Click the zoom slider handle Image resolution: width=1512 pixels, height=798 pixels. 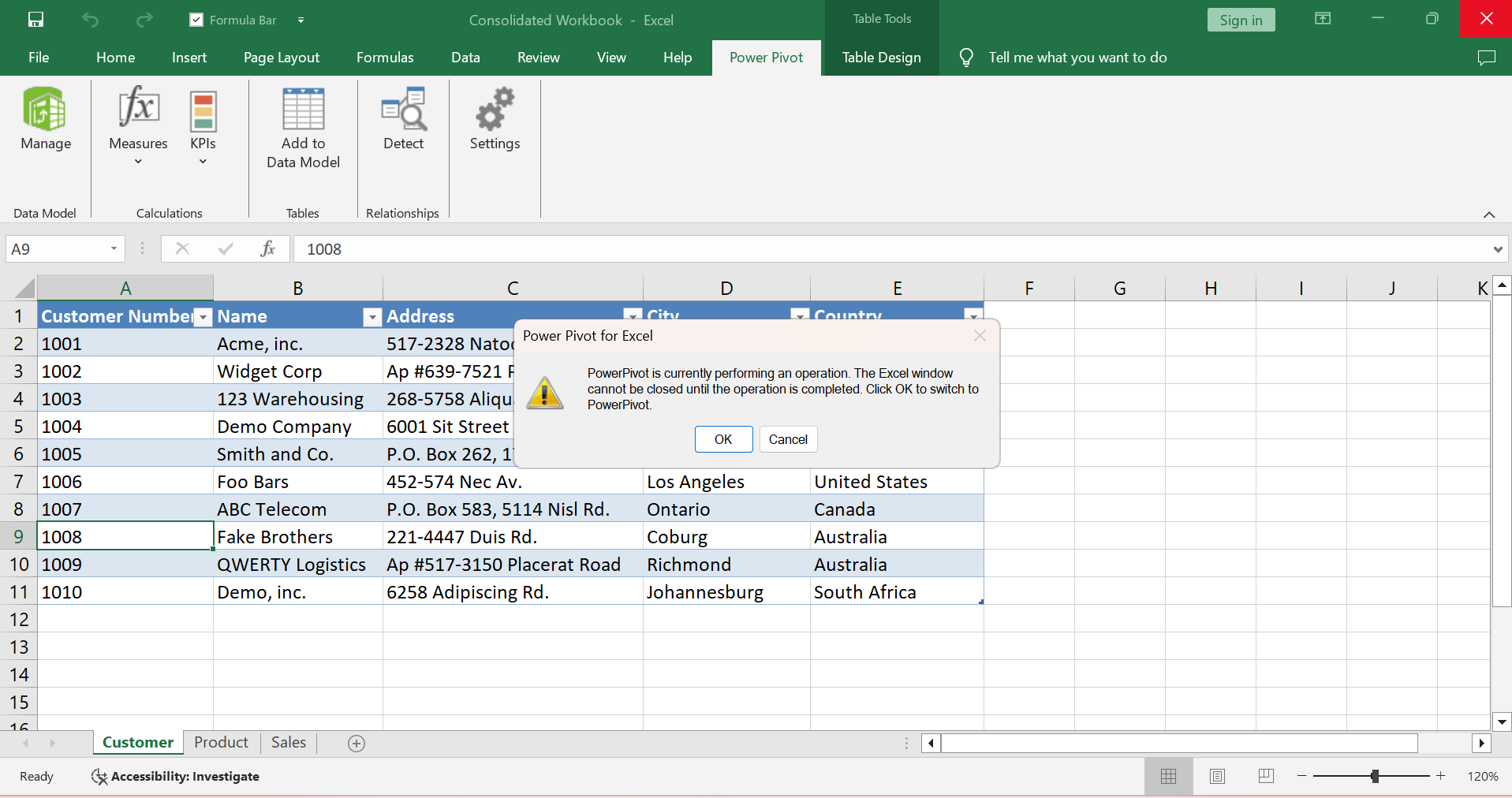pyautogui.click(x=1375, y=777)
